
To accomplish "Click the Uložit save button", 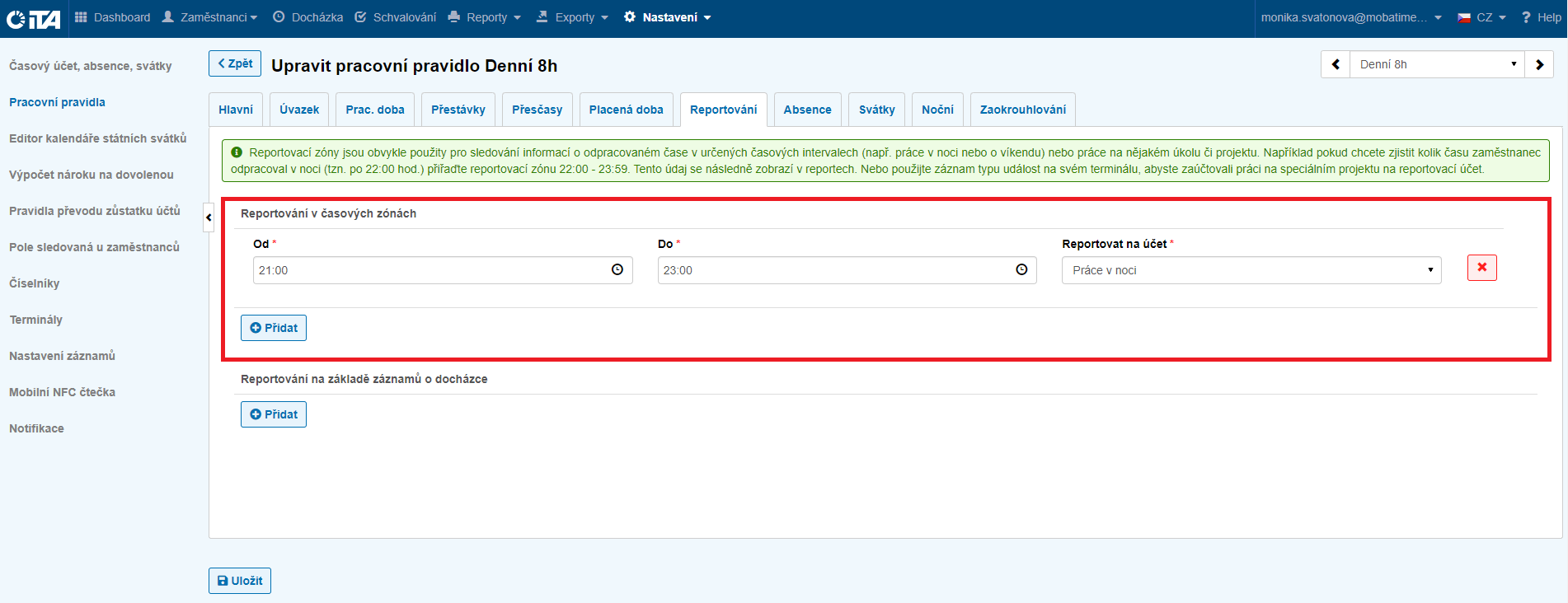I will 240,581.
